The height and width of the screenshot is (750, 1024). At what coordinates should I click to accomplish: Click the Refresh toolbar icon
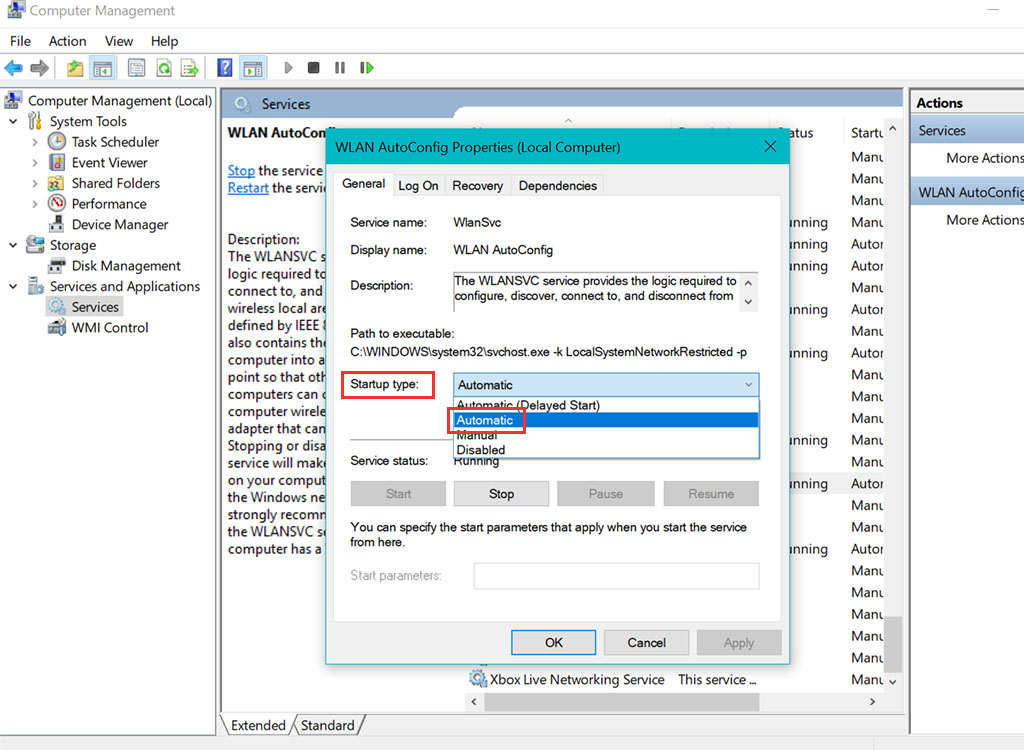point(164,68)
